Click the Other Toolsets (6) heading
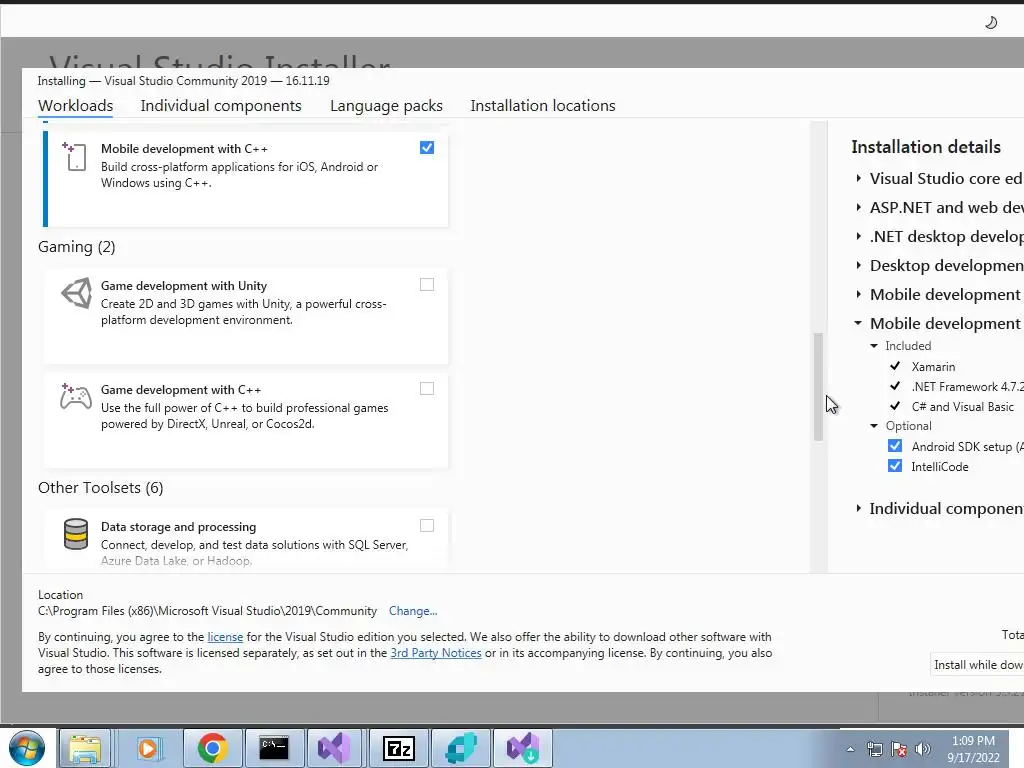 101,488
